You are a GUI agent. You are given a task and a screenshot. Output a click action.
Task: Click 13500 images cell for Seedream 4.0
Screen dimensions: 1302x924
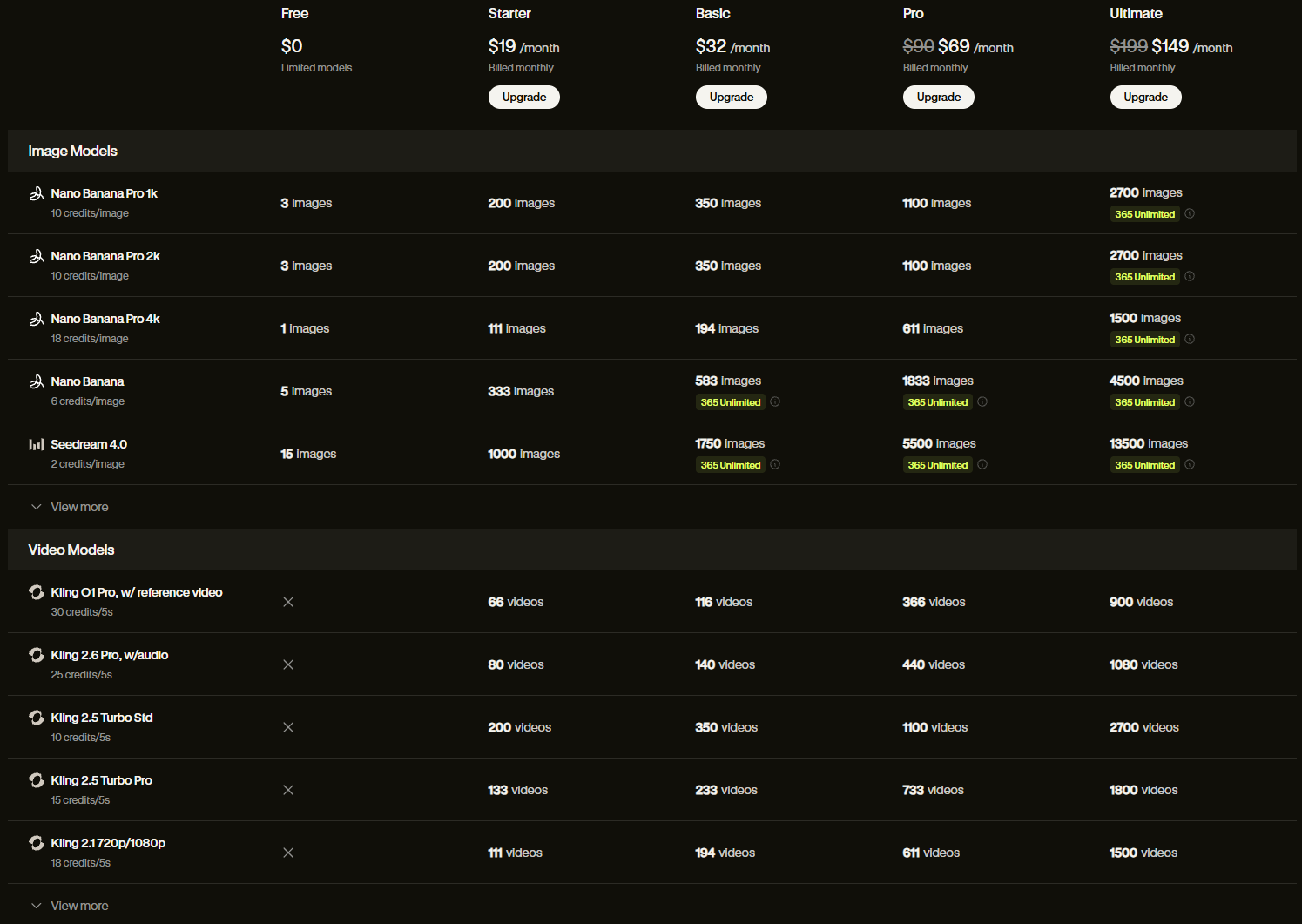pos(1149,443)
